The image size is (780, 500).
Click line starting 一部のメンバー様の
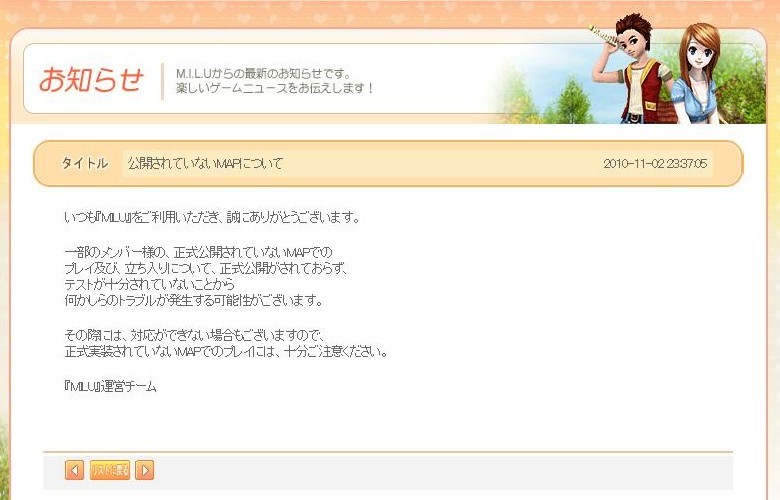(x=198, y=252)
